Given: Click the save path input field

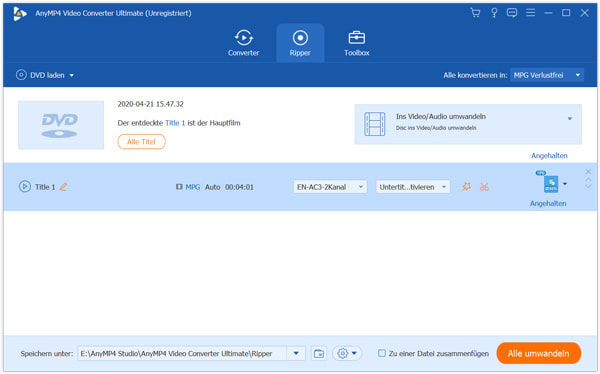Looking at the screenshot, I should (182, 353).
